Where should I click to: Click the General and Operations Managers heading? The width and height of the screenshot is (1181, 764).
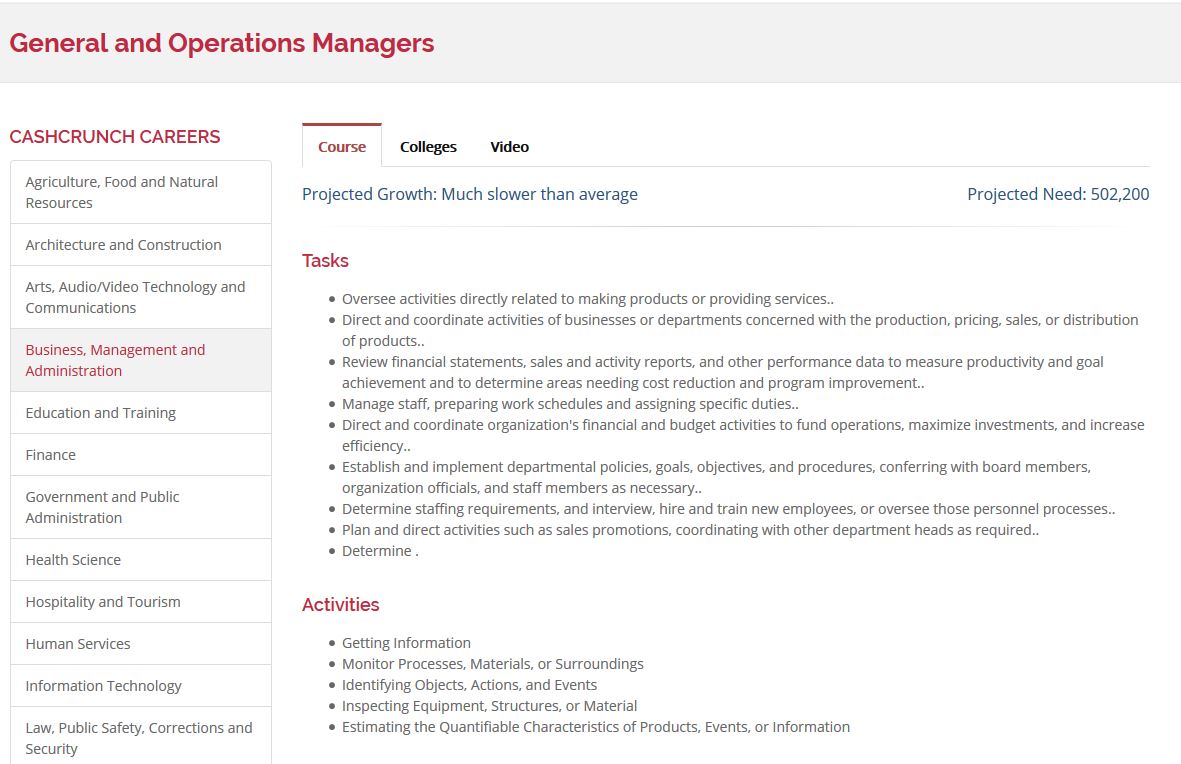click(221, 43)
